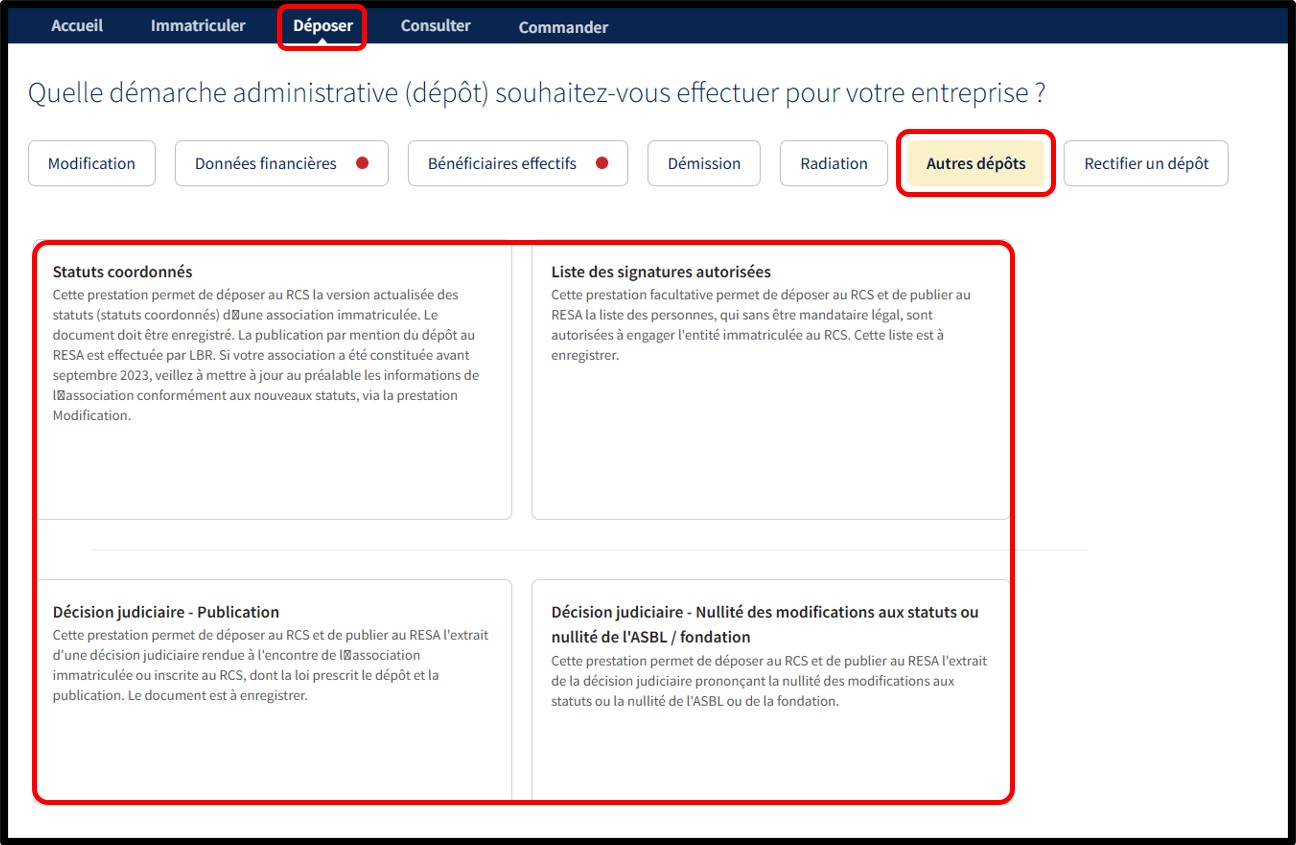The height and width of the screenshot is (845, 1296).
Task: Click the Liste des signatures autorisées description text
Action: coord(760,325)
